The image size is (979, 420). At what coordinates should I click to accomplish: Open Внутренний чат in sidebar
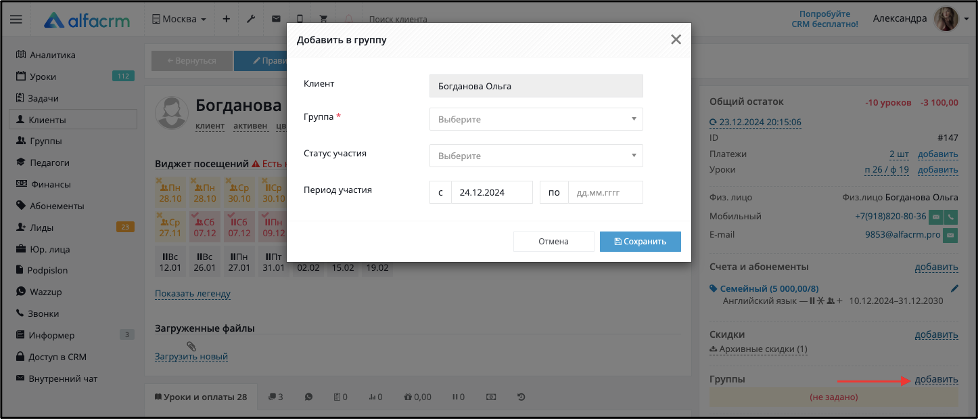tap(57, 379)
